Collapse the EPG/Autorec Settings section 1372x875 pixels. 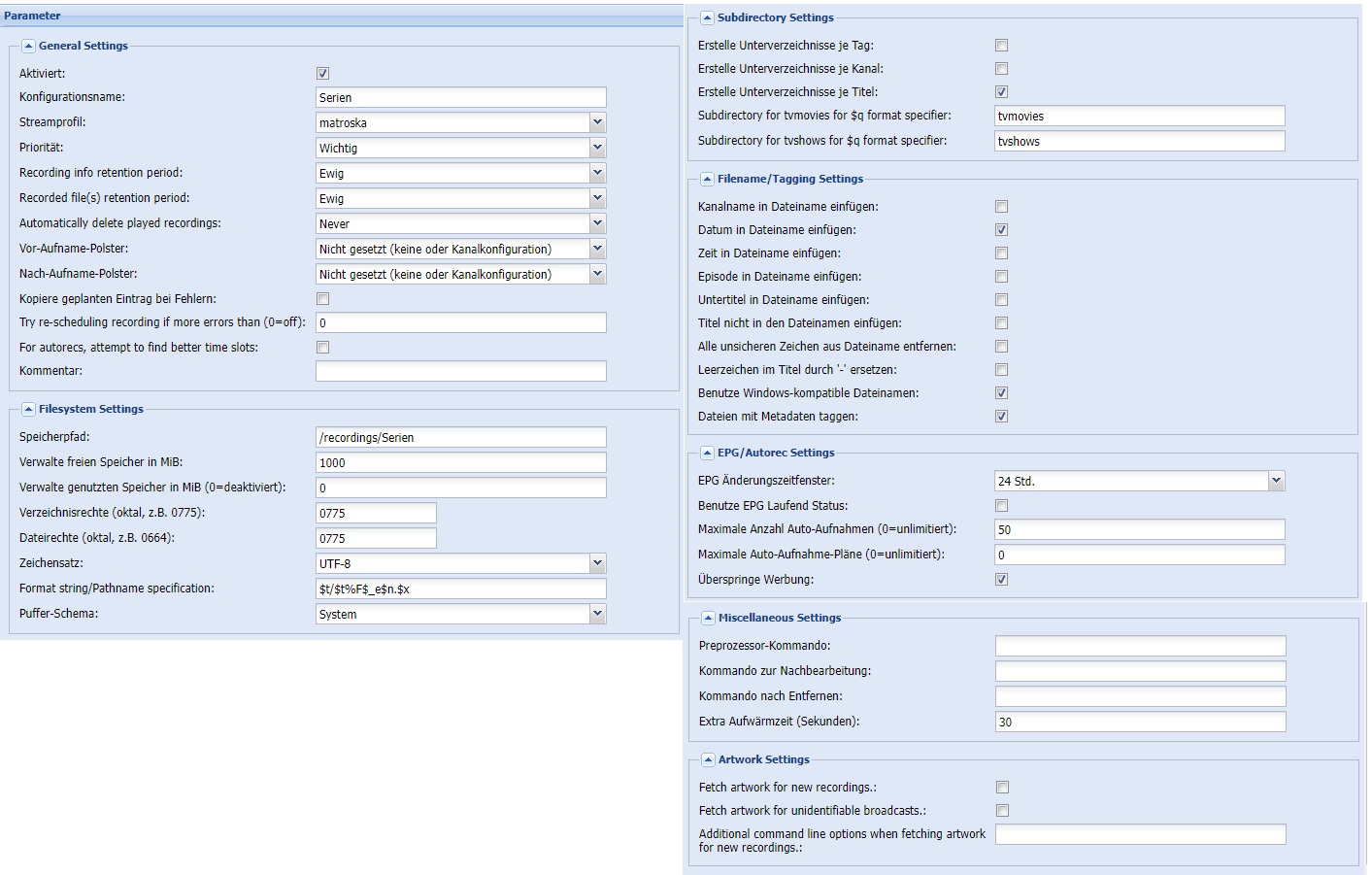(707, 453)
